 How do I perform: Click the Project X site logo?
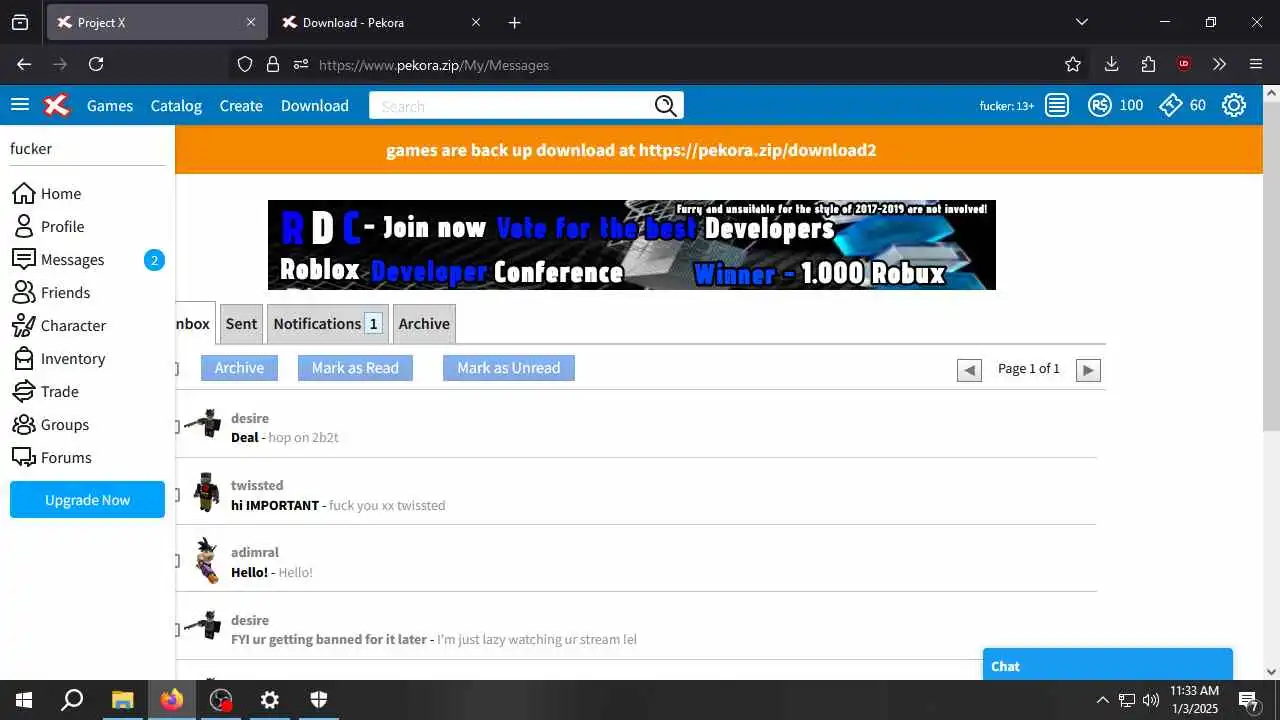click(x=57, y=105)
